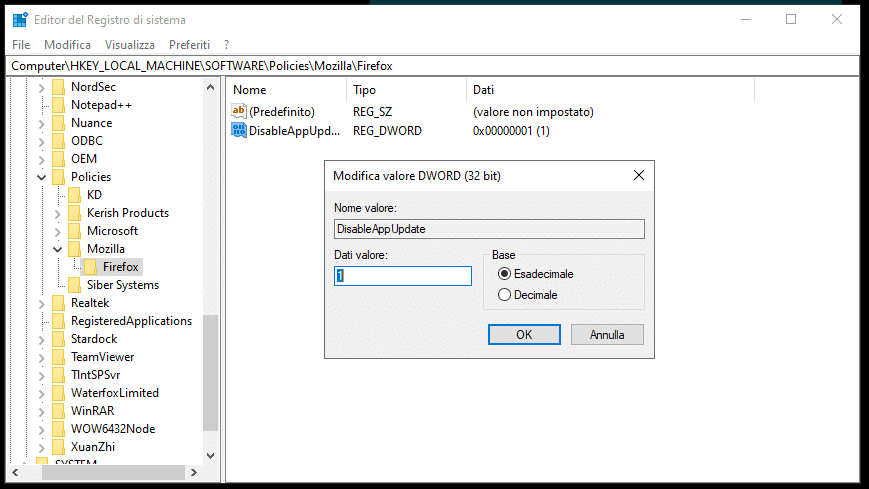The image size is (869, 489).
Task: Select the Esadecimale radio button
Action: (x=504, y=274)
